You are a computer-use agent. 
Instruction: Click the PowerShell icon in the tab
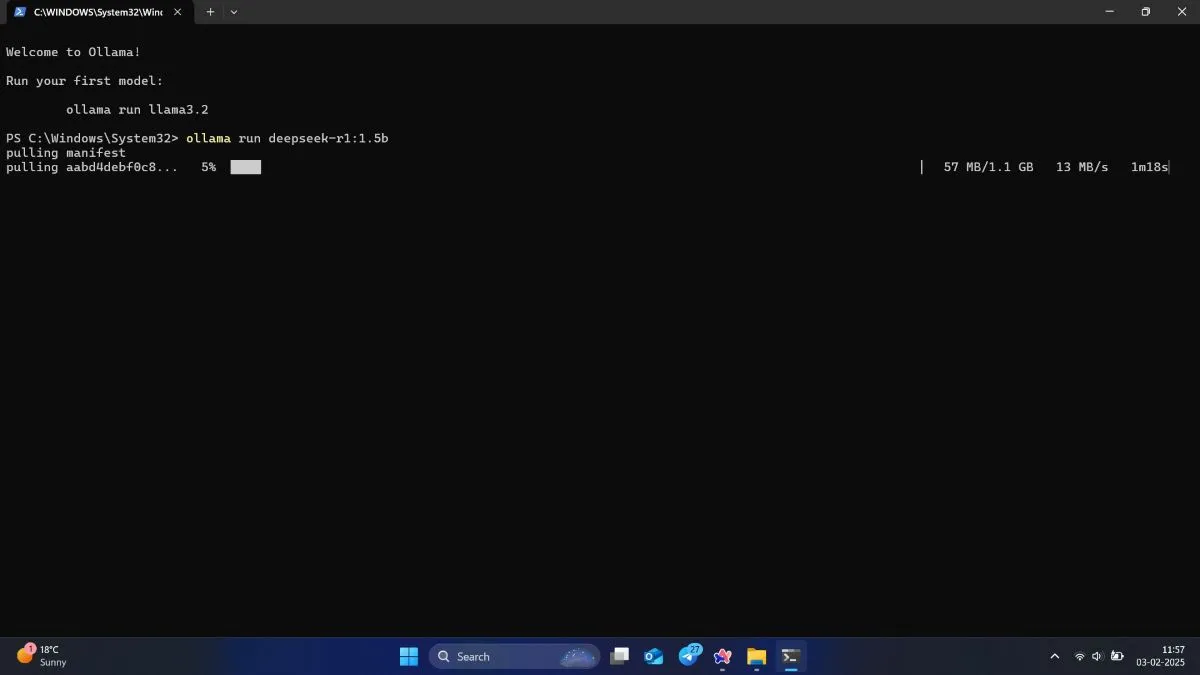click(x=20, y=12)
